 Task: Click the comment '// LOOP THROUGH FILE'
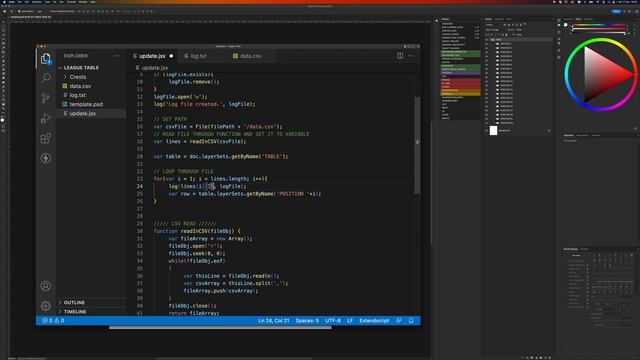183,171
